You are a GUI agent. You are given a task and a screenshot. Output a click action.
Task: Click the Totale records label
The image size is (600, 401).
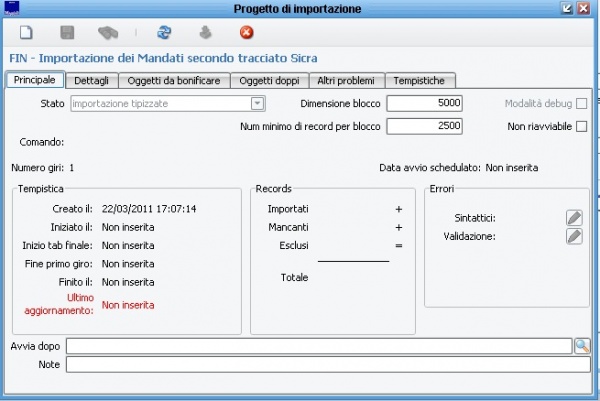294,277
